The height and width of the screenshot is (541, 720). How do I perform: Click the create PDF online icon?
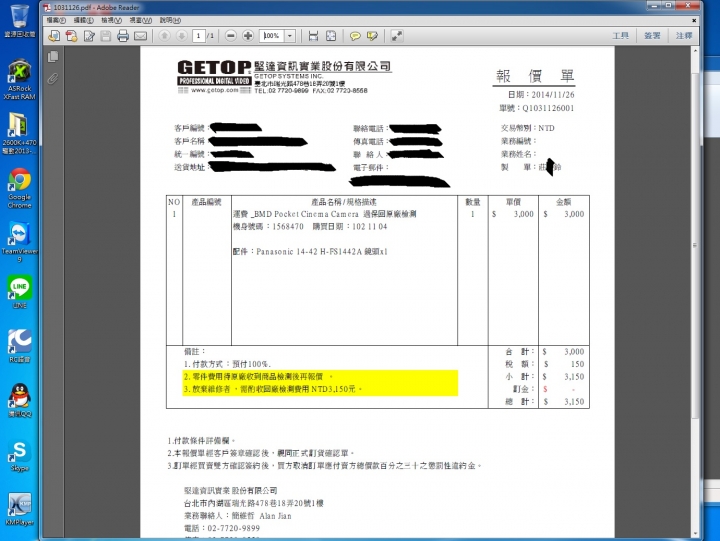[x=71, y=36]
